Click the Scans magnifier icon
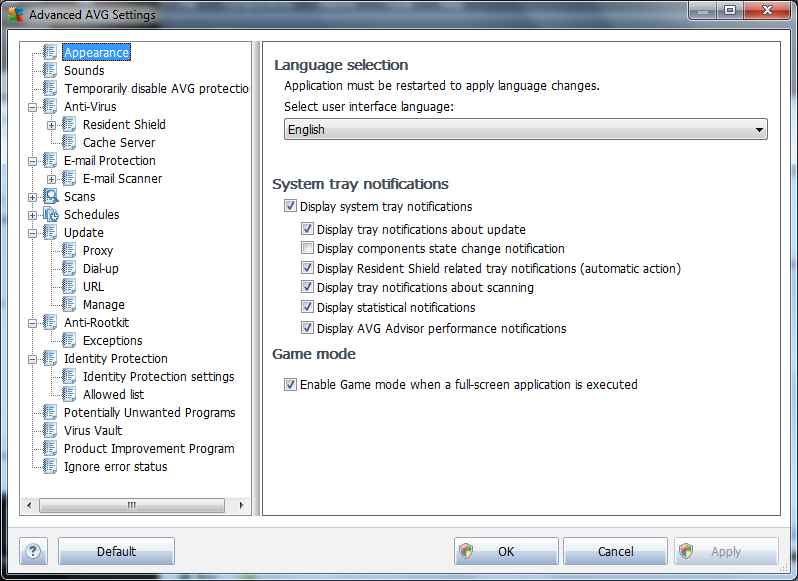Image resolution: width=798 pixels, height=581 pixels. 50,196
